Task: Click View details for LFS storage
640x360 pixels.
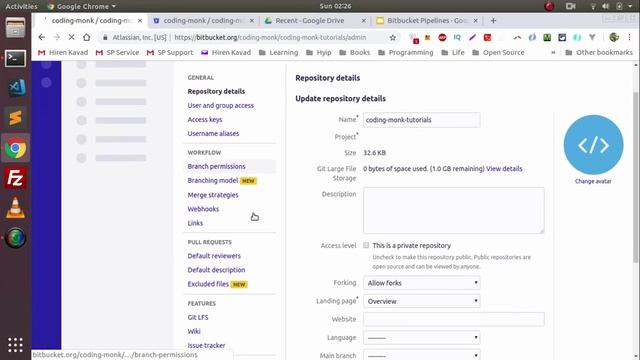Action: 504,169
